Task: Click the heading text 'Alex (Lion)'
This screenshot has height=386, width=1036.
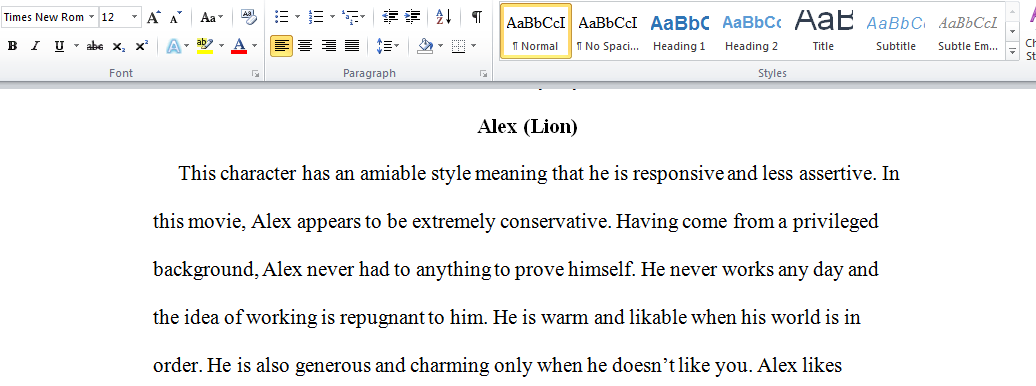Action: coord(527,127)
